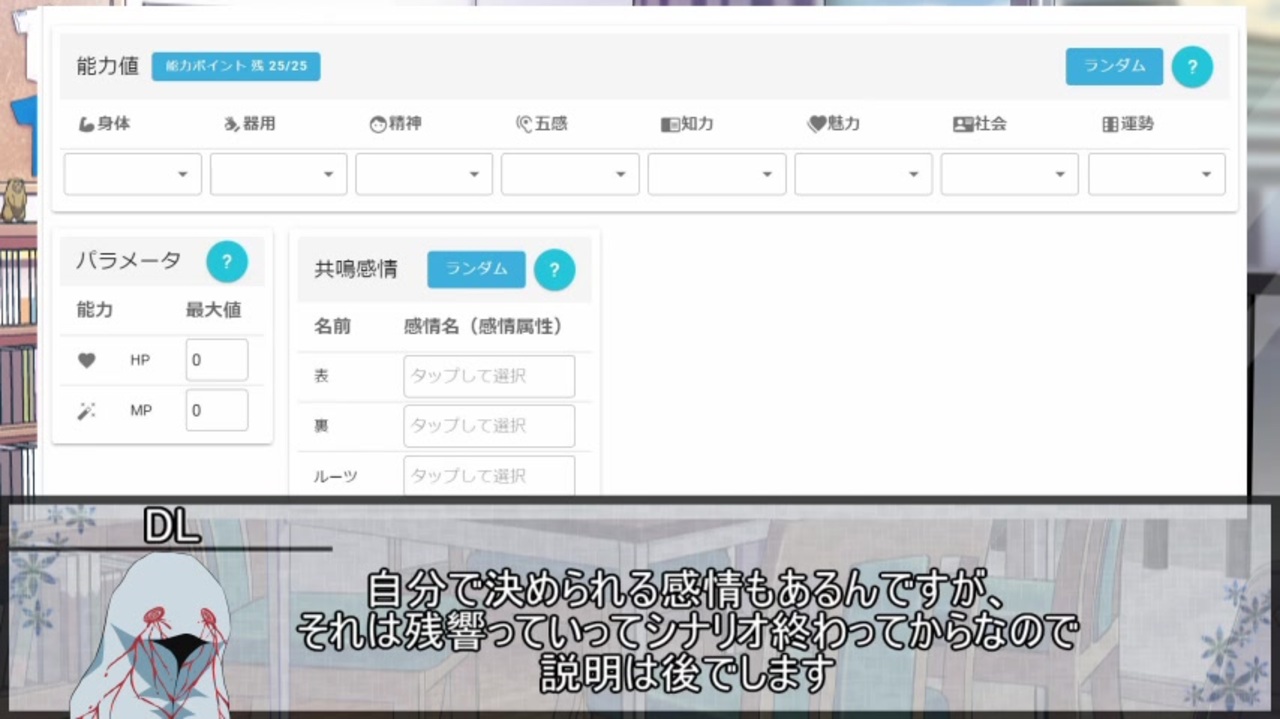
Task: Click the hooded DL character avatar
Action: tap(152, 635)
